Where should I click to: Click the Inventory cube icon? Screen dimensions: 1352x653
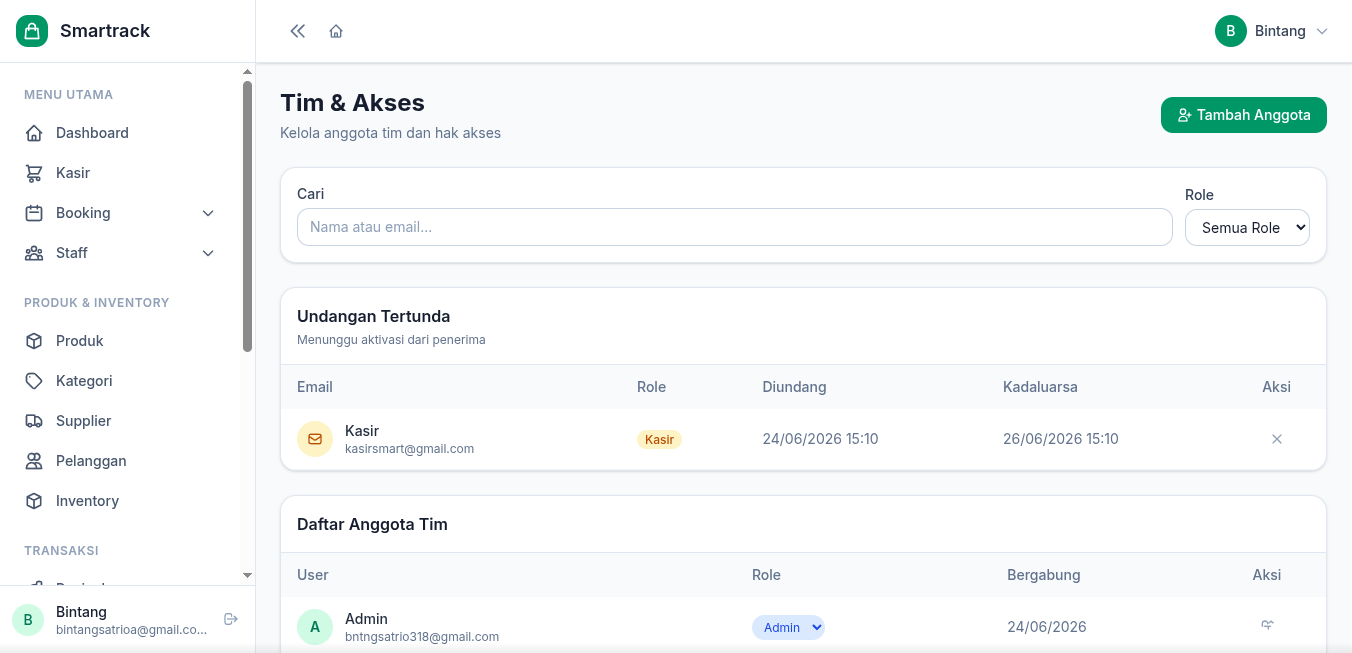pyautogui.click(x=34, y=501)
